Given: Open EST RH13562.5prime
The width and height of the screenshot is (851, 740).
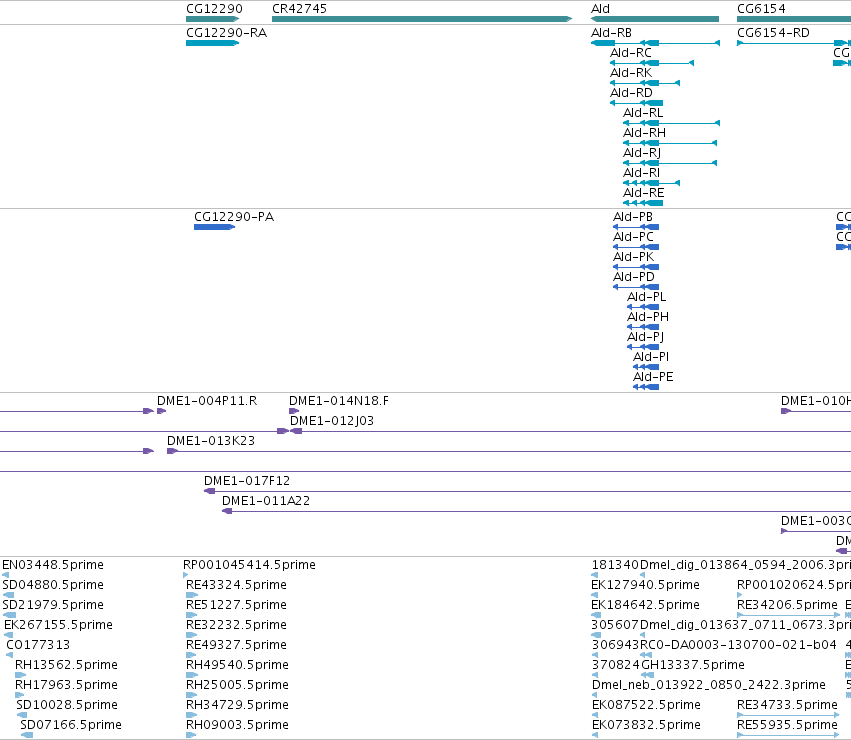Looking at the screenshot, I should point(66,665).
